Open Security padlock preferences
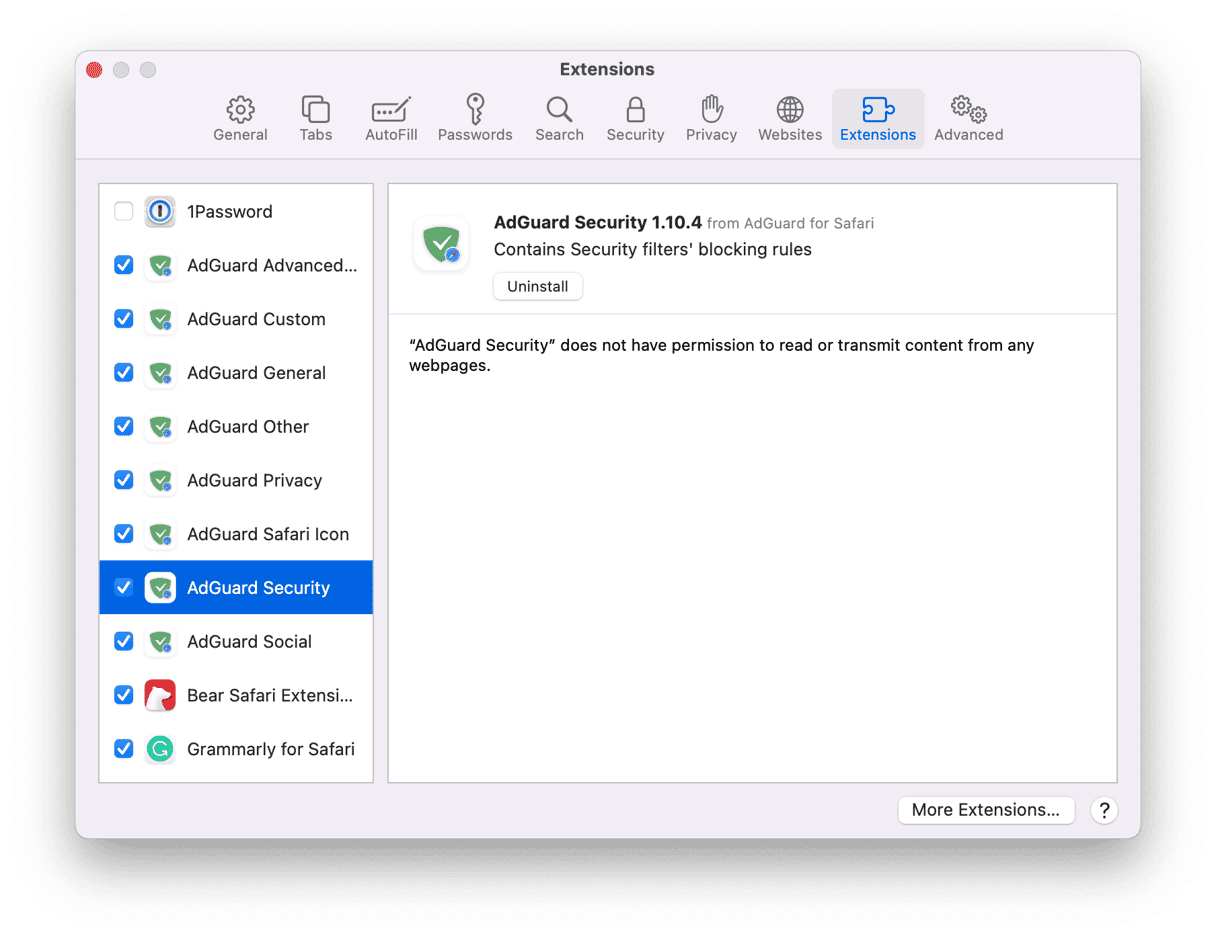Screen dimensions: 1216x938 [x=635, y=119]
